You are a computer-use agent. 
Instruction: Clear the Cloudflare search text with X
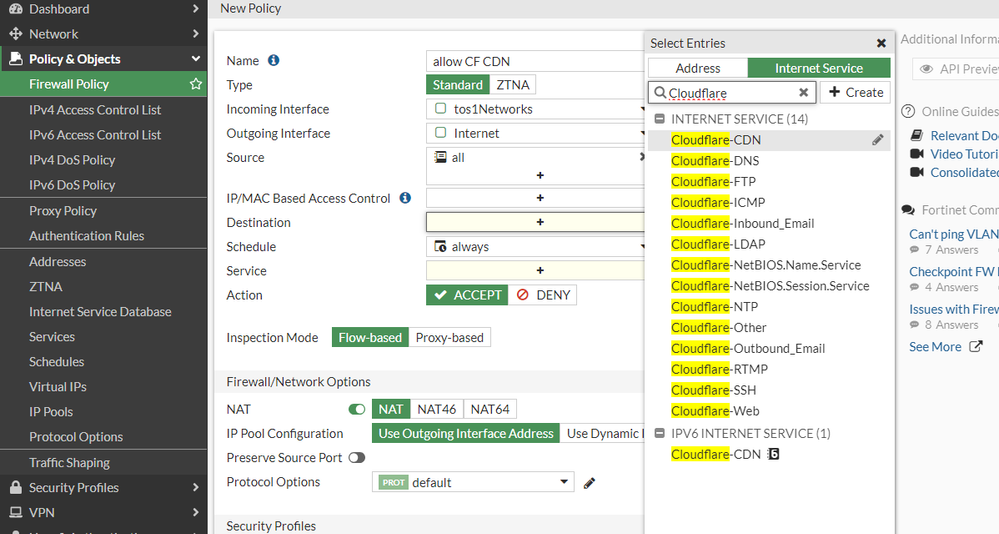point(803,93)
